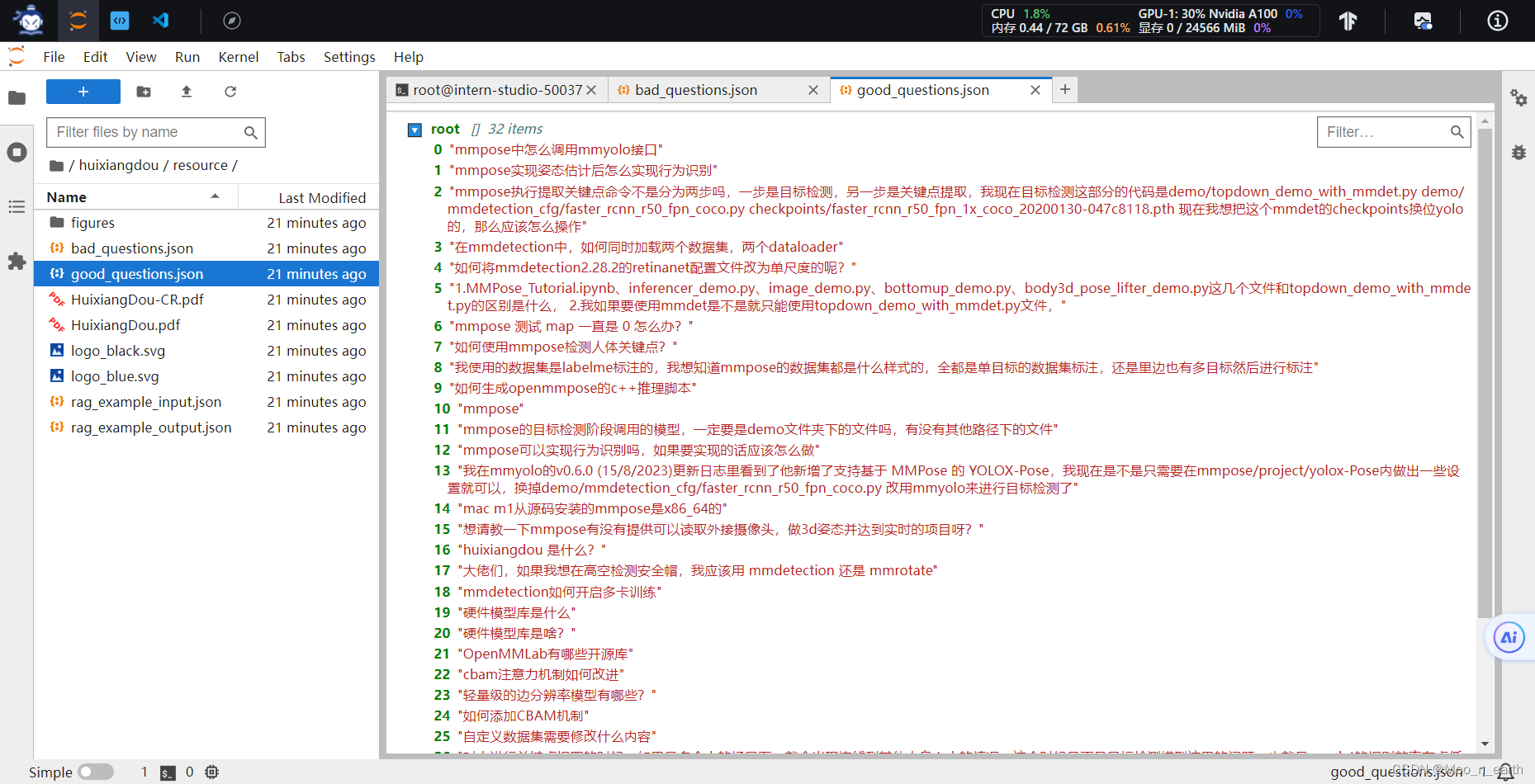Open the Help menu

409,57
